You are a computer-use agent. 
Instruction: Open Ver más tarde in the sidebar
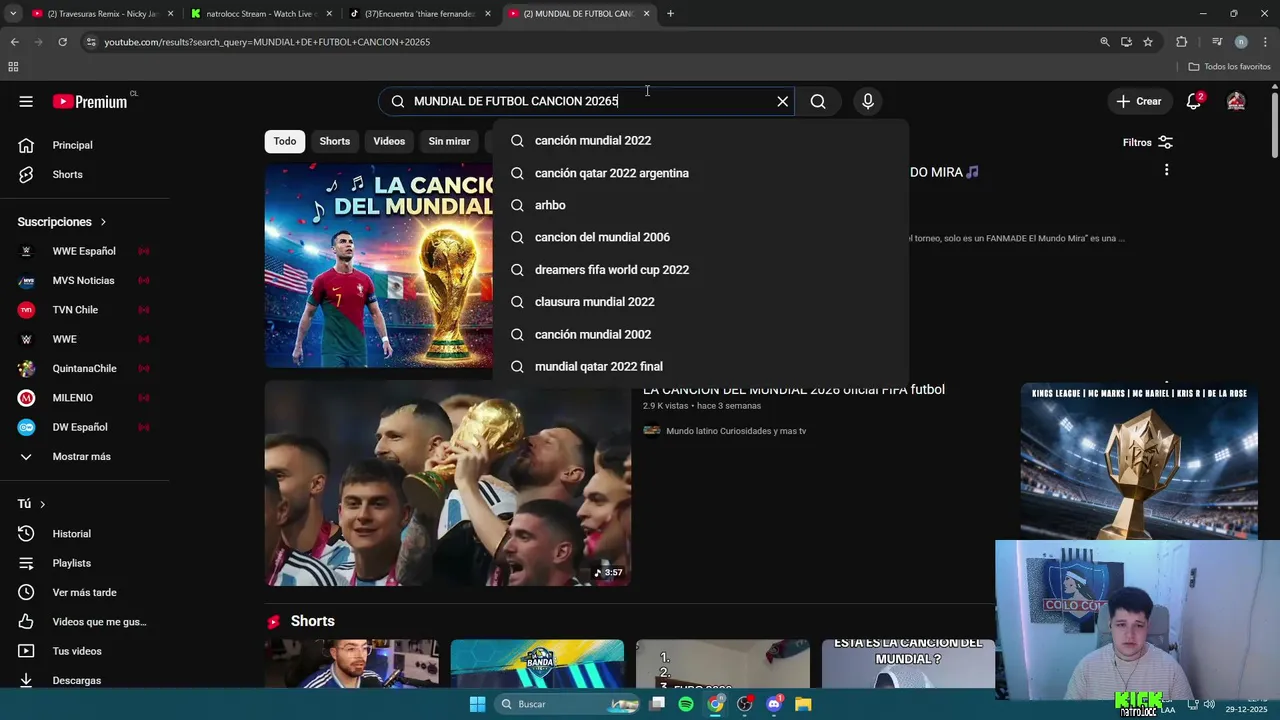[85, 592]
